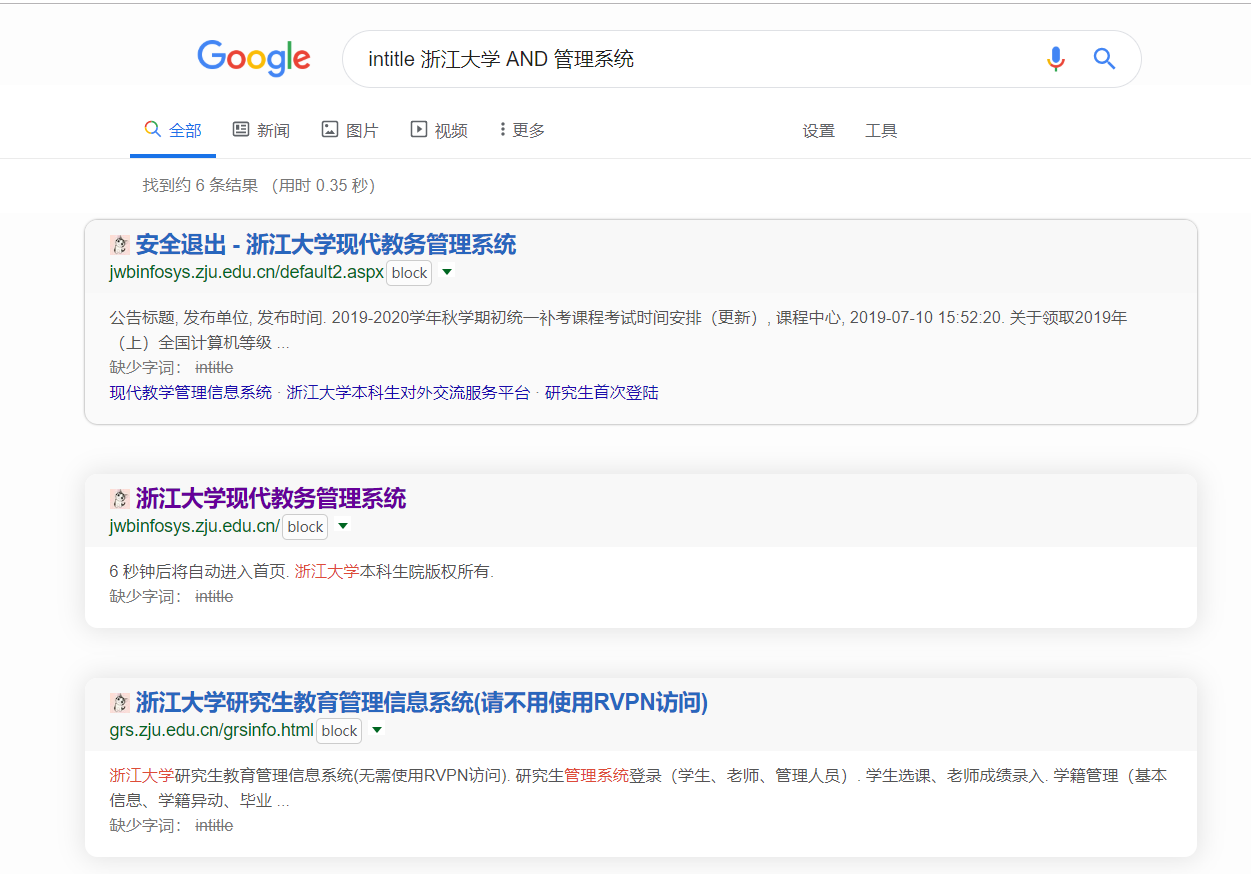
Task: Click strikethrough intitle in first result
Action: click(x=214, y=368)
